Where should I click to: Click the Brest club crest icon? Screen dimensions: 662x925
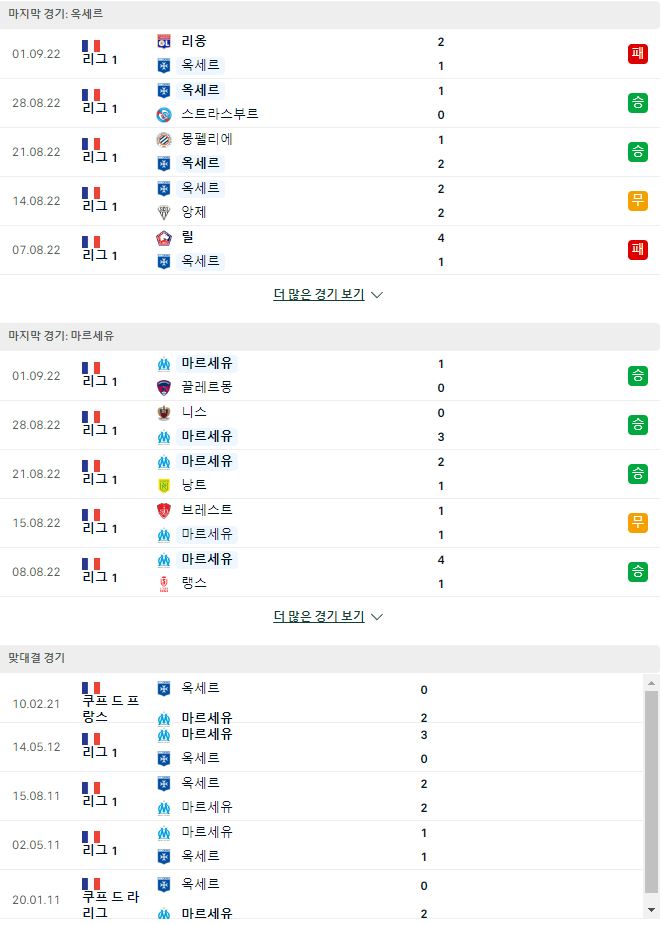pos(164,510)
